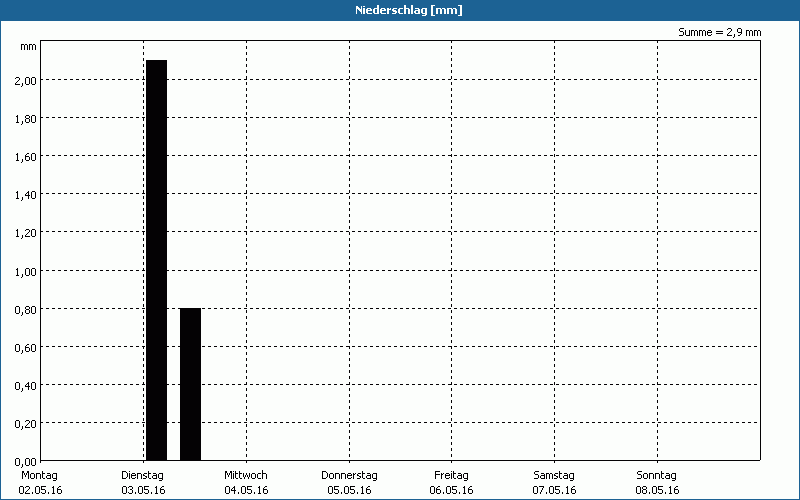The height and width of the screenshot is (500, 800).
Task: Click the 1,60 y-axis value
Action: [x=26, y=157]
